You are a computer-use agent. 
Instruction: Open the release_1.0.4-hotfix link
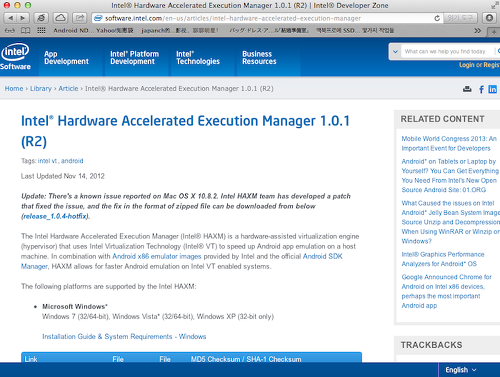tap(55, 216)
